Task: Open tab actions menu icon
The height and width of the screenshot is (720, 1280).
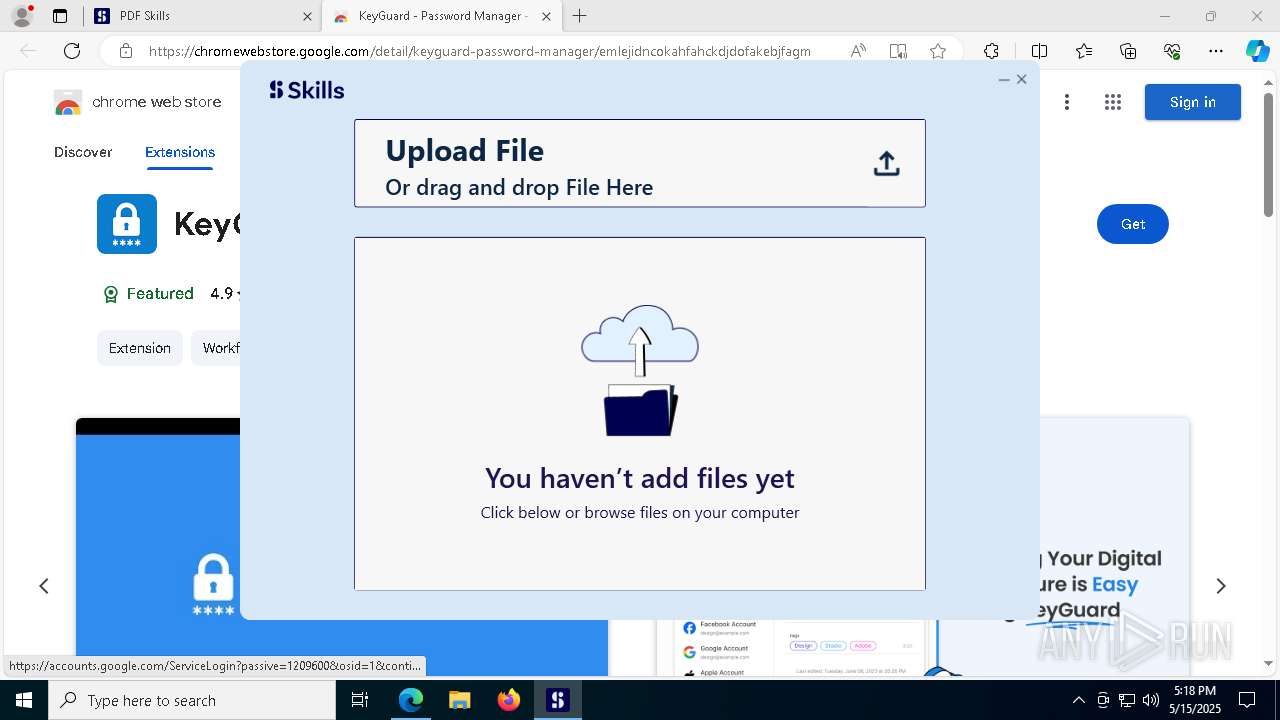Action: [x=60, y=16]
